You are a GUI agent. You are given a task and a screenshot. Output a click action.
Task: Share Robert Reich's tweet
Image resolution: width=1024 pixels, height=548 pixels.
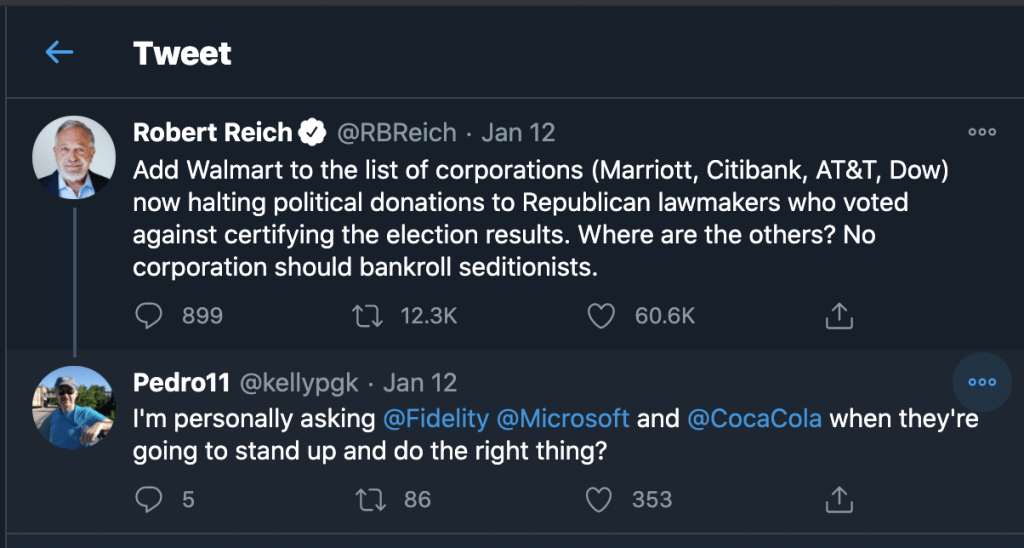pos(839,316)
